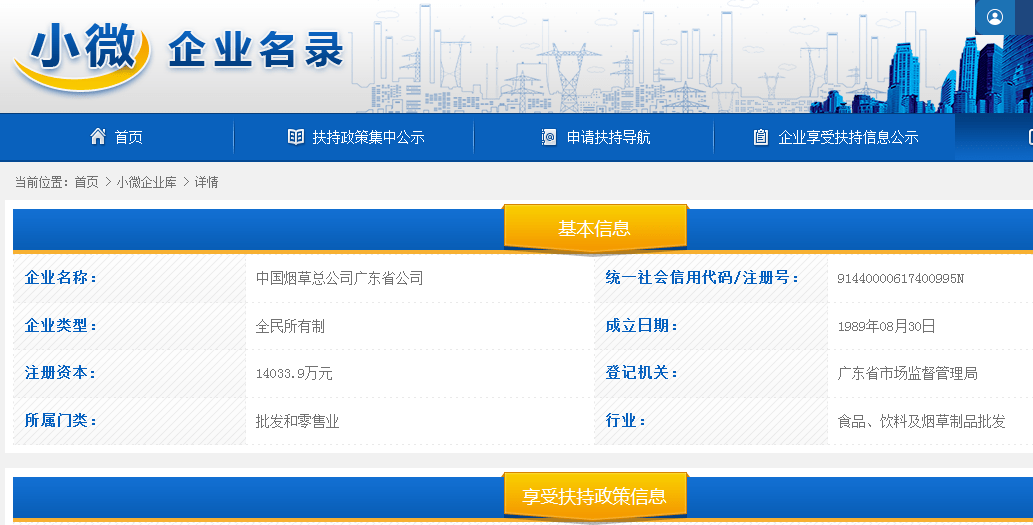This screenshot has width=1033, height=525.
Task: Click the icon beside 申请扶持导航
Action: coord(549,136)
